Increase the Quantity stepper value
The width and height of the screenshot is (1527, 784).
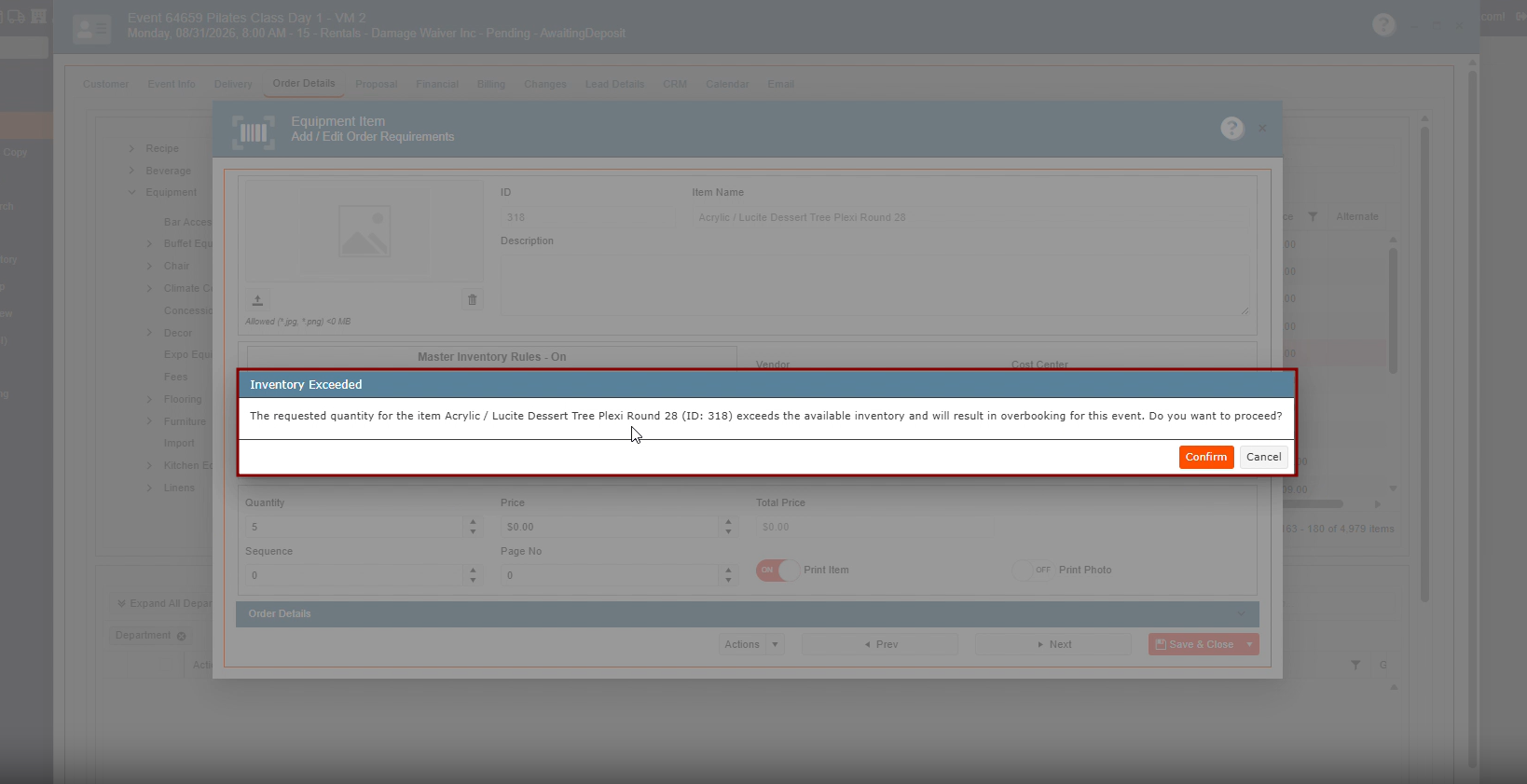pyautogui.click(x=473, y=522)
